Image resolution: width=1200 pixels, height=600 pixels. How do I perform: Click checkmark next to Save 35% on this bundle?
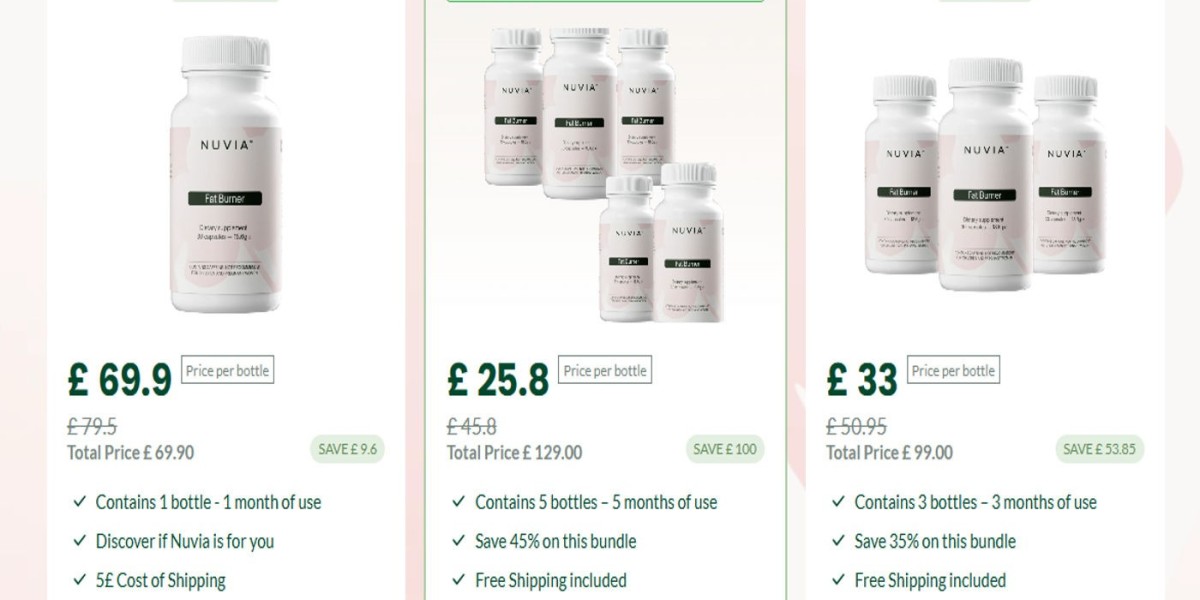point(838,540)
